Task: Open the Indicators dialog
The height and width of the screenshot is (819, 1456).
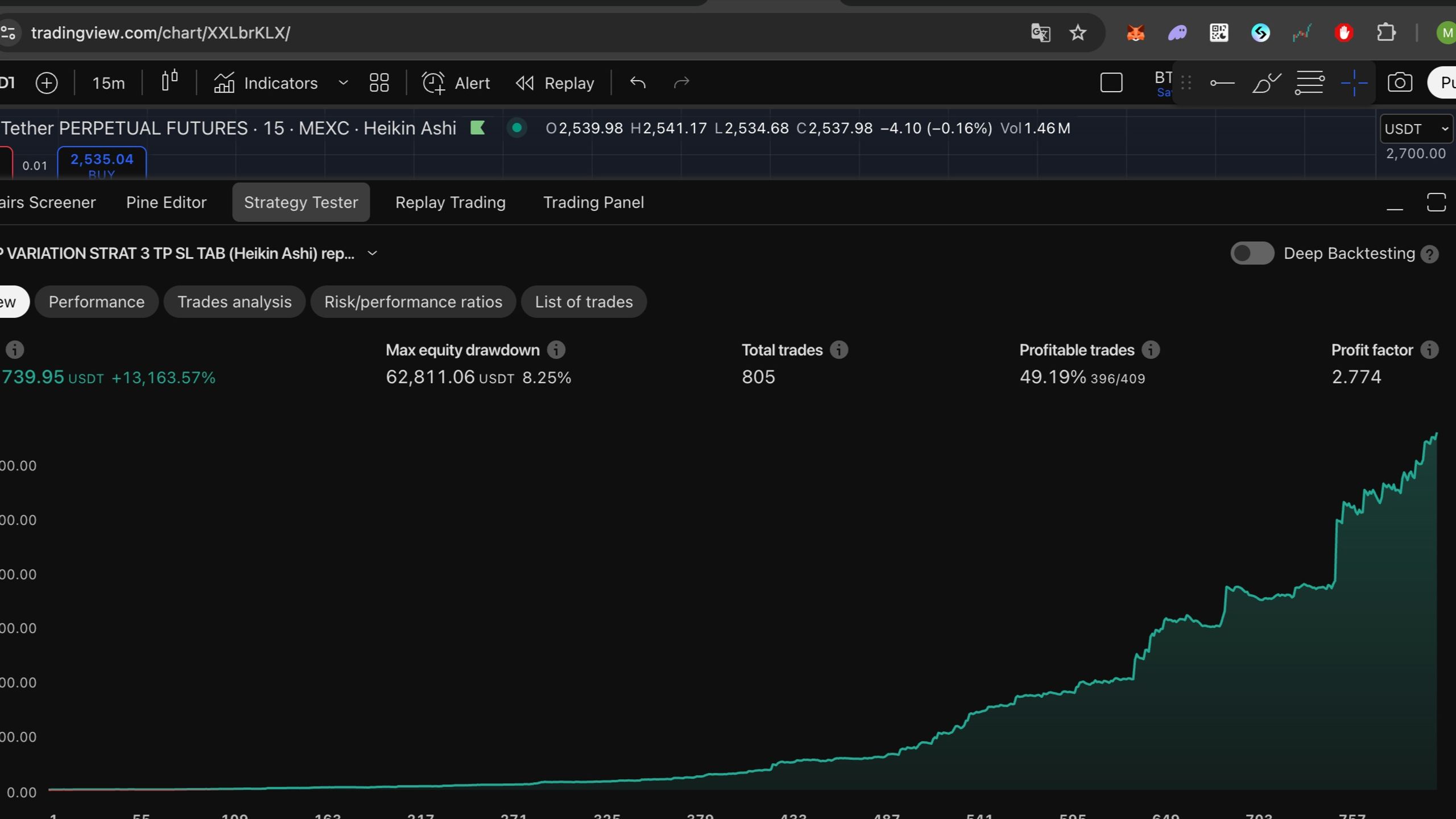Action: pos(266,83)
